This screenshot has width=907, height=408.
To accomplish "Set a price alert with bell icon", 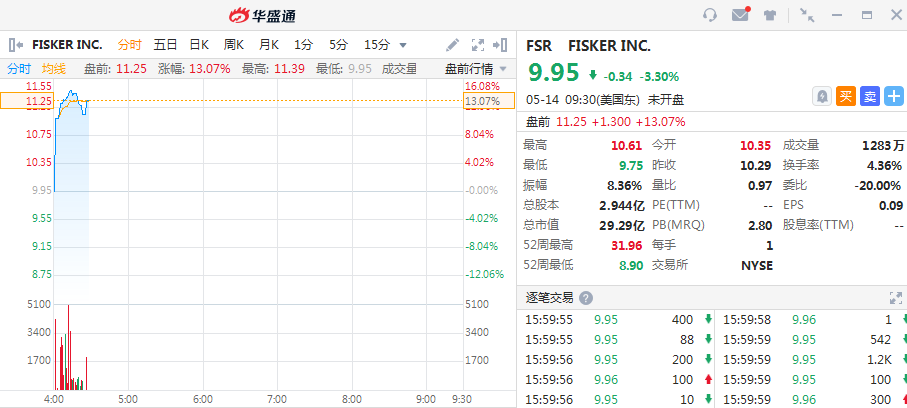I will (x=822, y=96).
